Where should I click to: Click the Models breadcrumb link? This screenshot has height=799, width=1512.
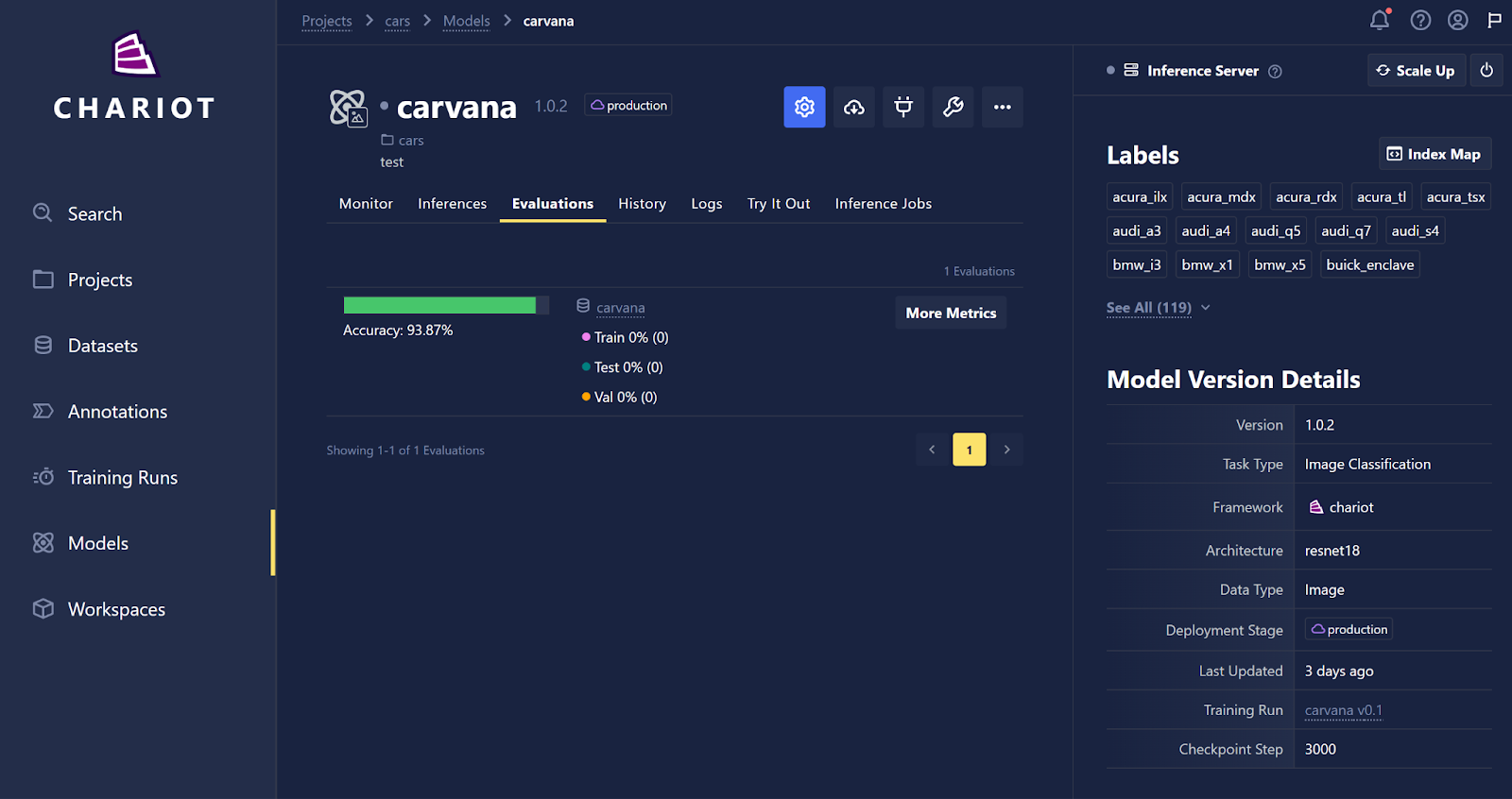click(467, 21)
